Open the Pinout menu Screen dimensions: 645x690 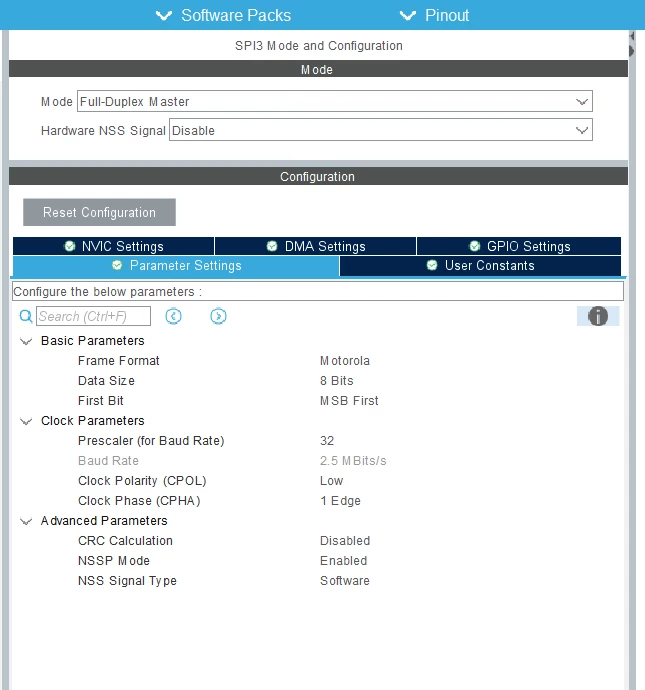(434, 15)
